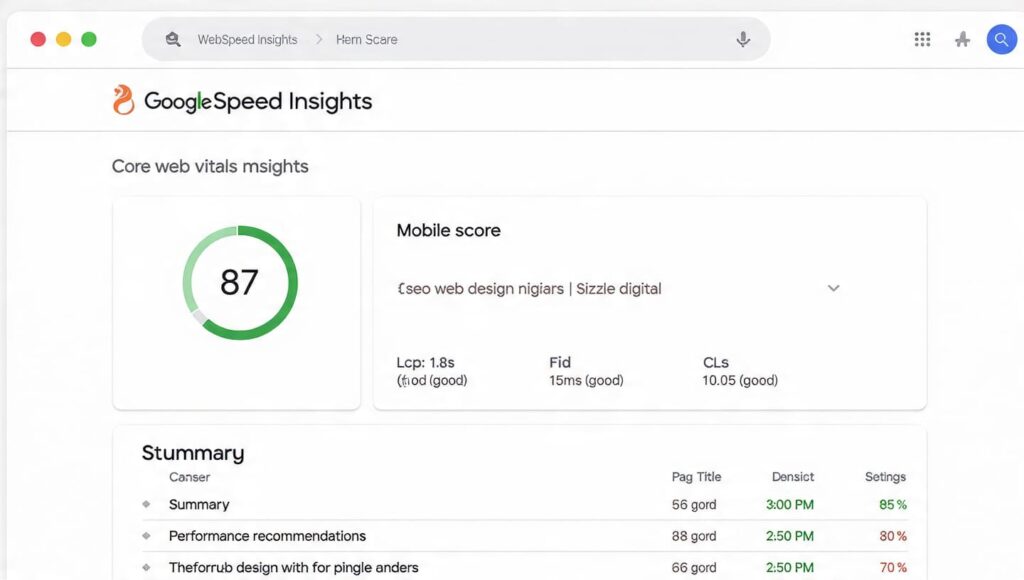Expand the Sizzle digital site dropdown

833,288
